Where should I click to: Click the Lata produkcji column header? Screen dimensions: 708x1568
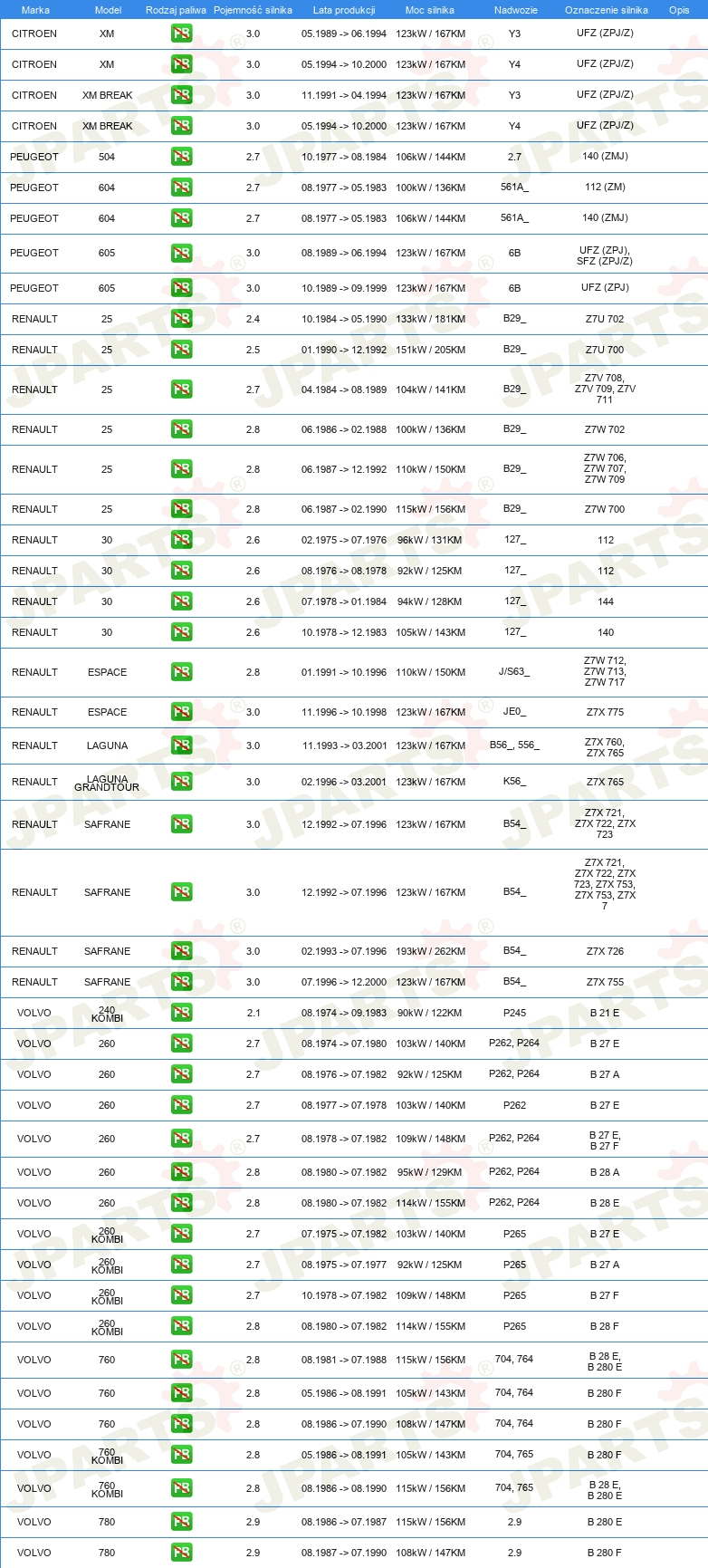point(344,10)
